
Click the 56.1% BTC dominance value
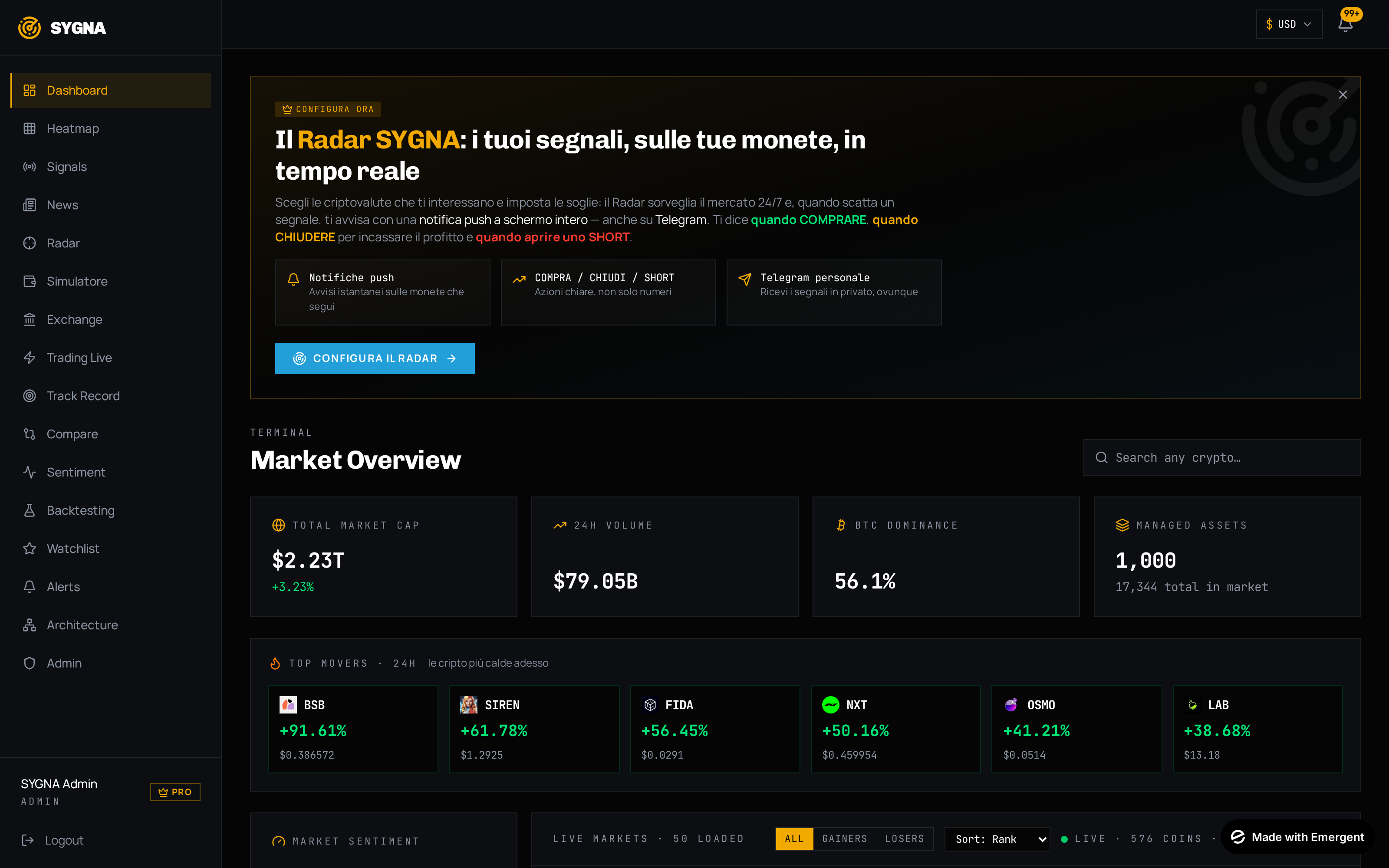[865, 581]
